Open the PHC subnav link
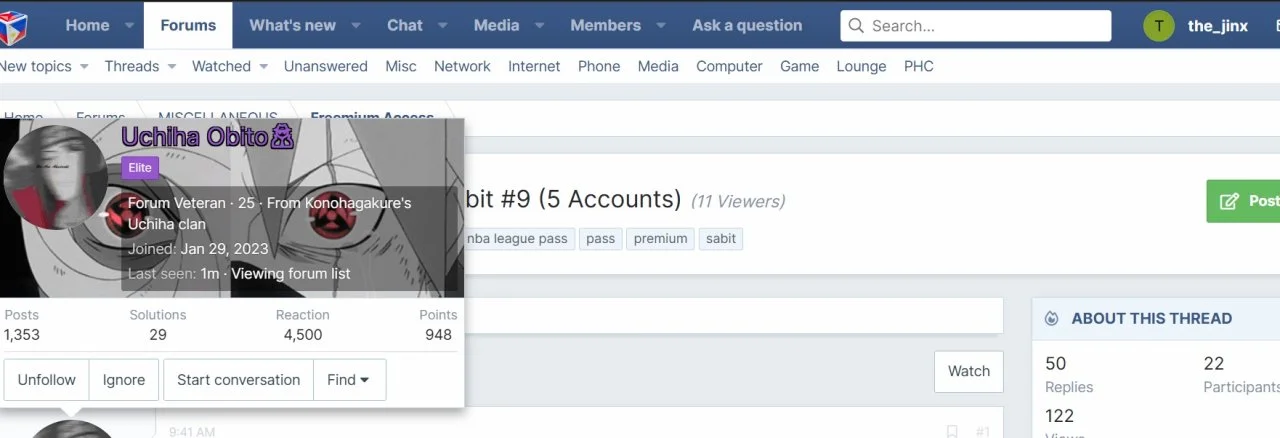 point(919,67)
